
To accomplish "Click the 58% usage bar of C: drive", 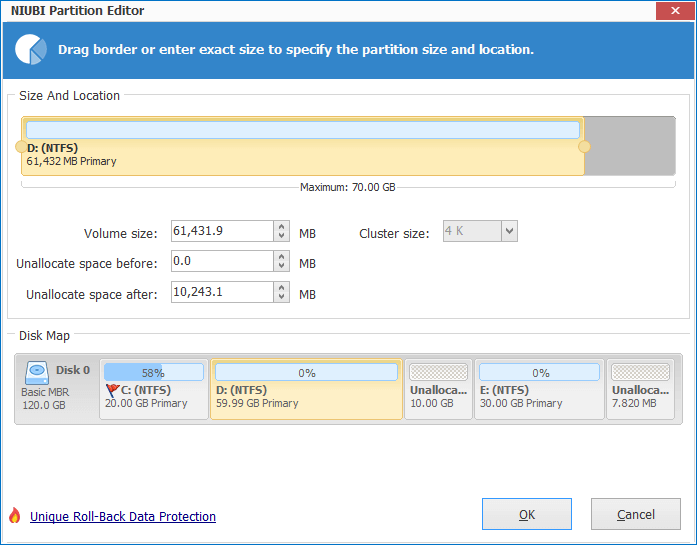I will 154,372.
